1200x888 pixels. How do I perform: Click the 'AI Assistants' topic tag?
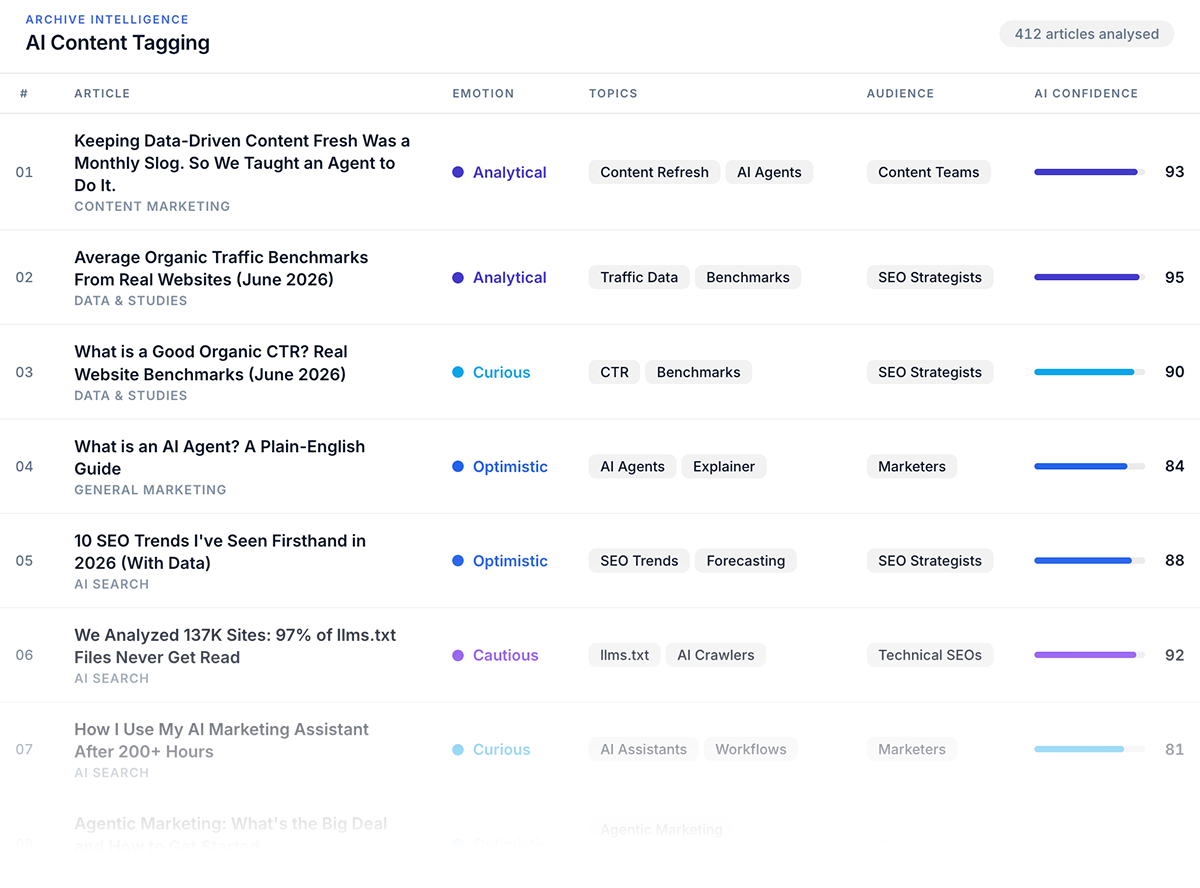644,749
